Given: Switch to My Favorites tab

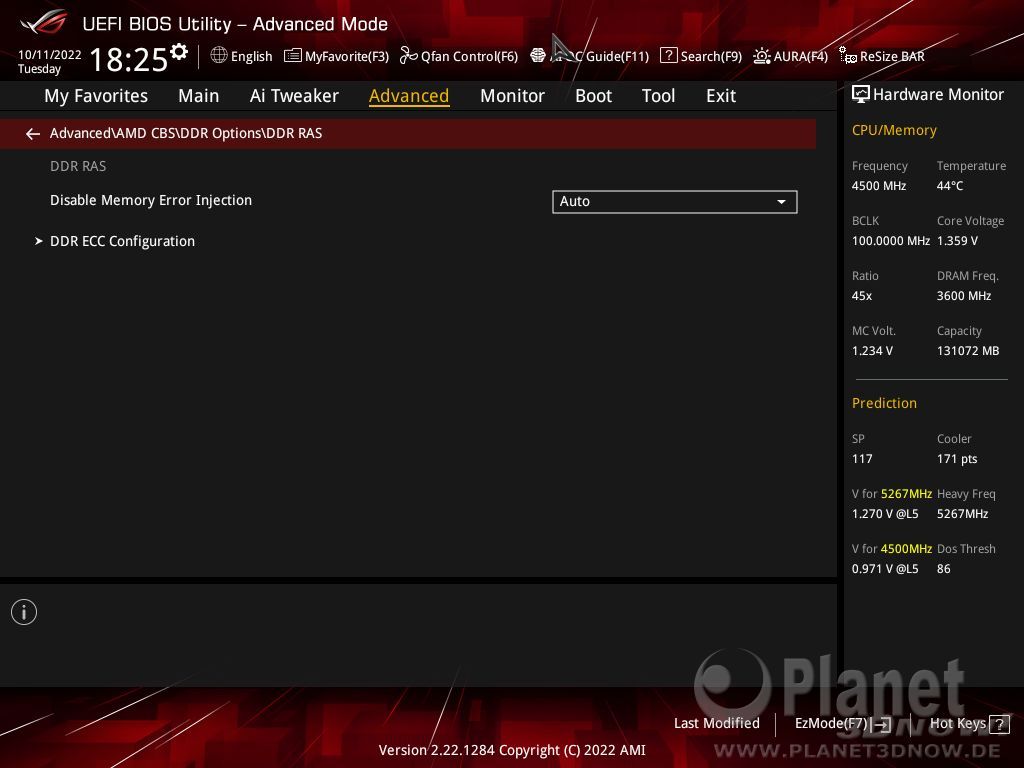Looking at the screenshot, I should 96,96.
